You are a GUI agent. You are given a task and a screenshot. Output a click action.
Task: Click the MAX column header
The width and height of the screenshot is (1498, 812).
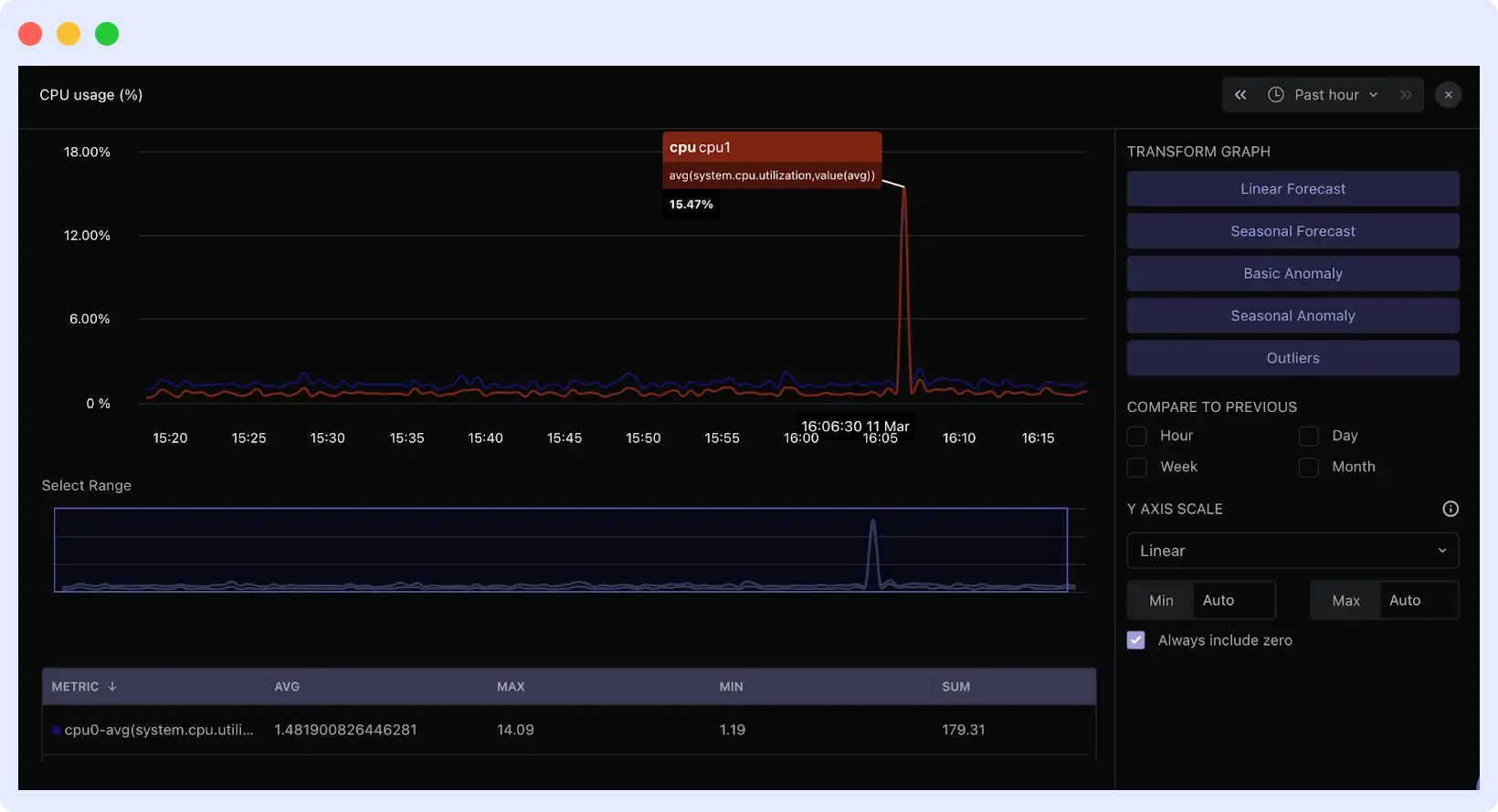point(511,687)
